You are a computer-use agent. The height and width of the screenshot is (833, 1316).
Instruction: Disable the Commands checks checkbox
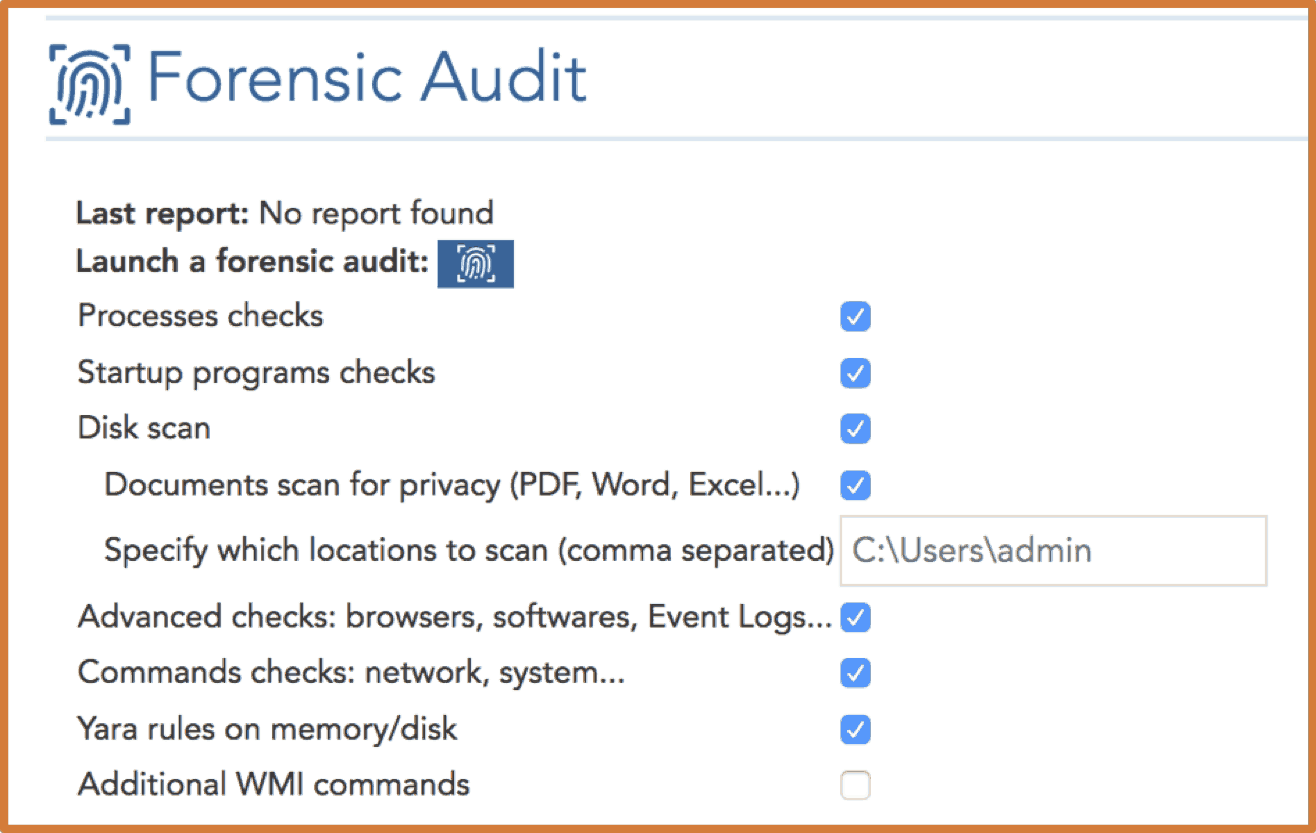(855, 673)
